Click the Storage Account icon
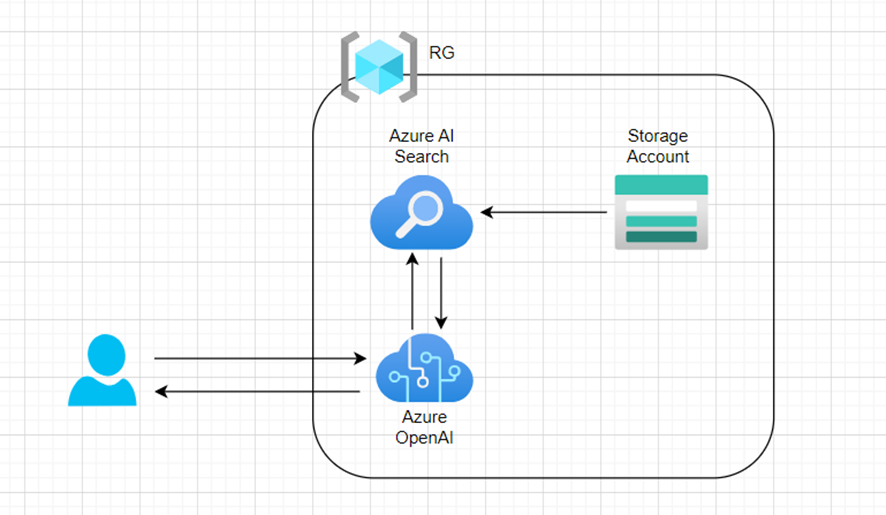The image size is (886, 515). pyautogui.click(x=661, y=212)
